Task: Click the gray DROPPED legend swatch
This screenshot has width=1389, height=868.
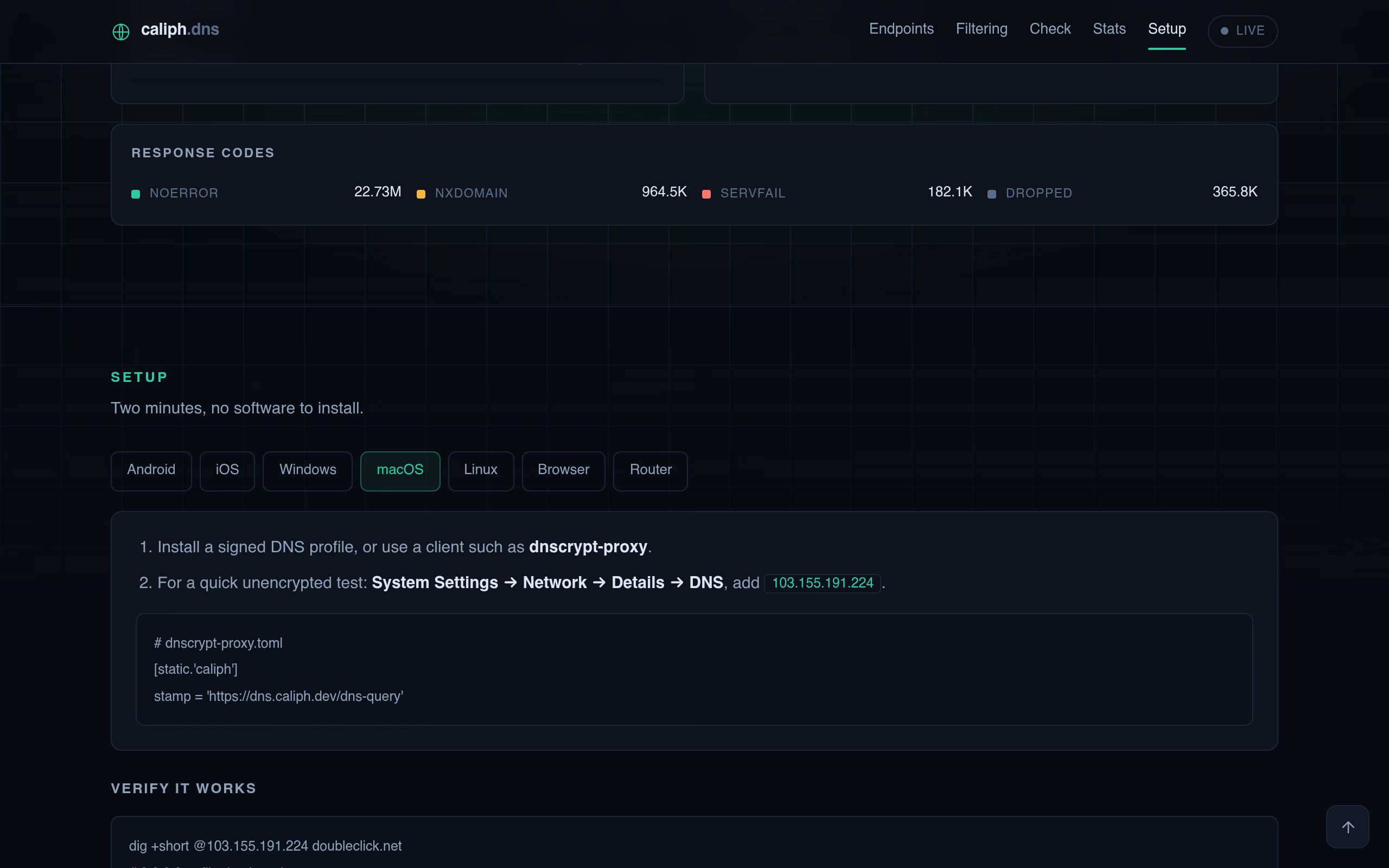Action: pyautogui.click(x=991, y=194)
